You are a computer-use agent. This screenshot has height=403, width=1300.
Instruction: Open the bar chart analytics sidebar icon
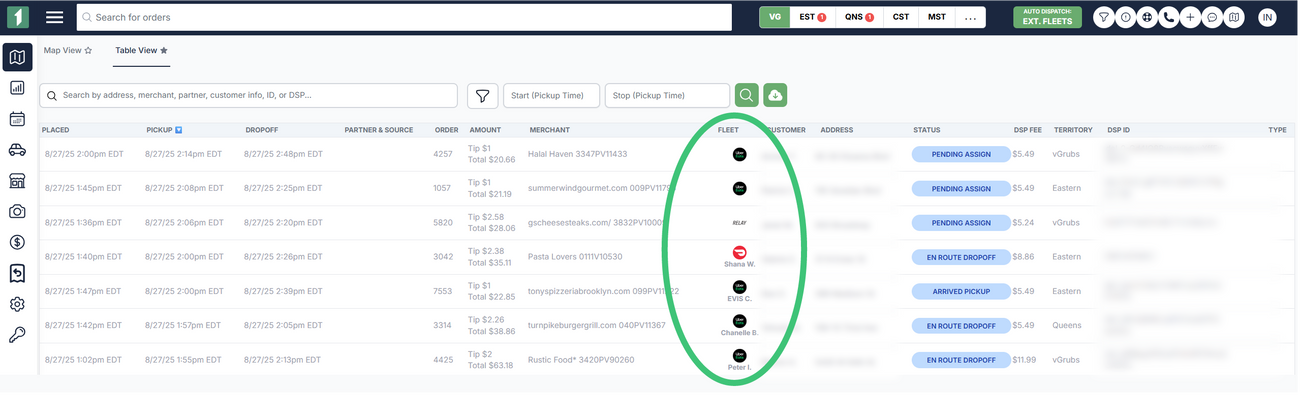click(x=17, y=88)
